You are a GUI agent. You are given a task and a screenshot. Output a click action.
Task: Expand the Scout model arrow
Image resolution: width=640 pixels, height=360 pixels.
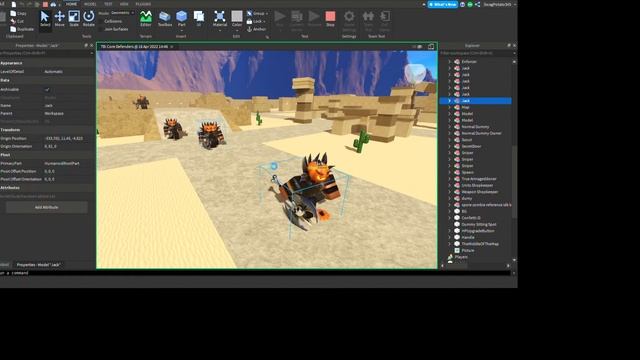pyautogui.click(x=449, y=140)
